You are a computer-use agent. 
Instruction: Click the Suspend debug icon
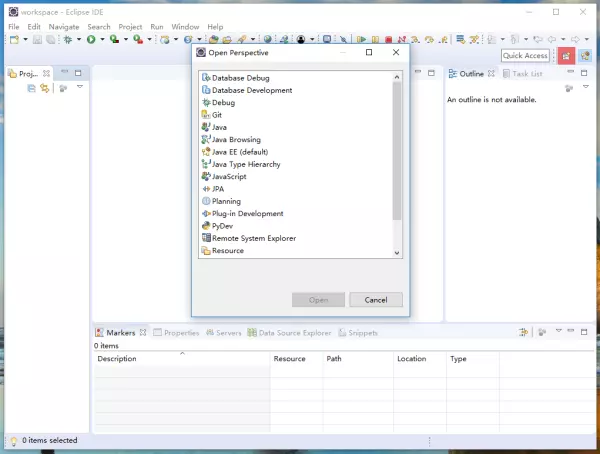click(375, 39)
